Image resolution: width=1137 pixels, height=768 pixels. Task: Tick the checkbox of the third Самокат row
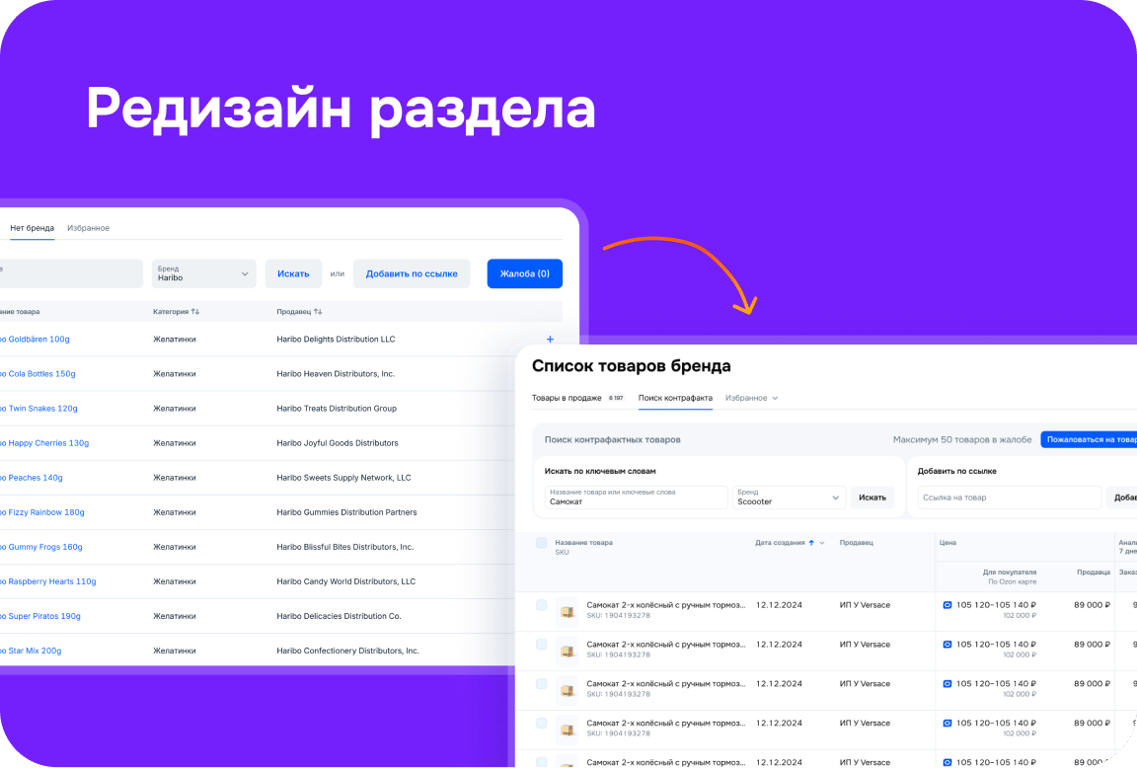(541, 684)
